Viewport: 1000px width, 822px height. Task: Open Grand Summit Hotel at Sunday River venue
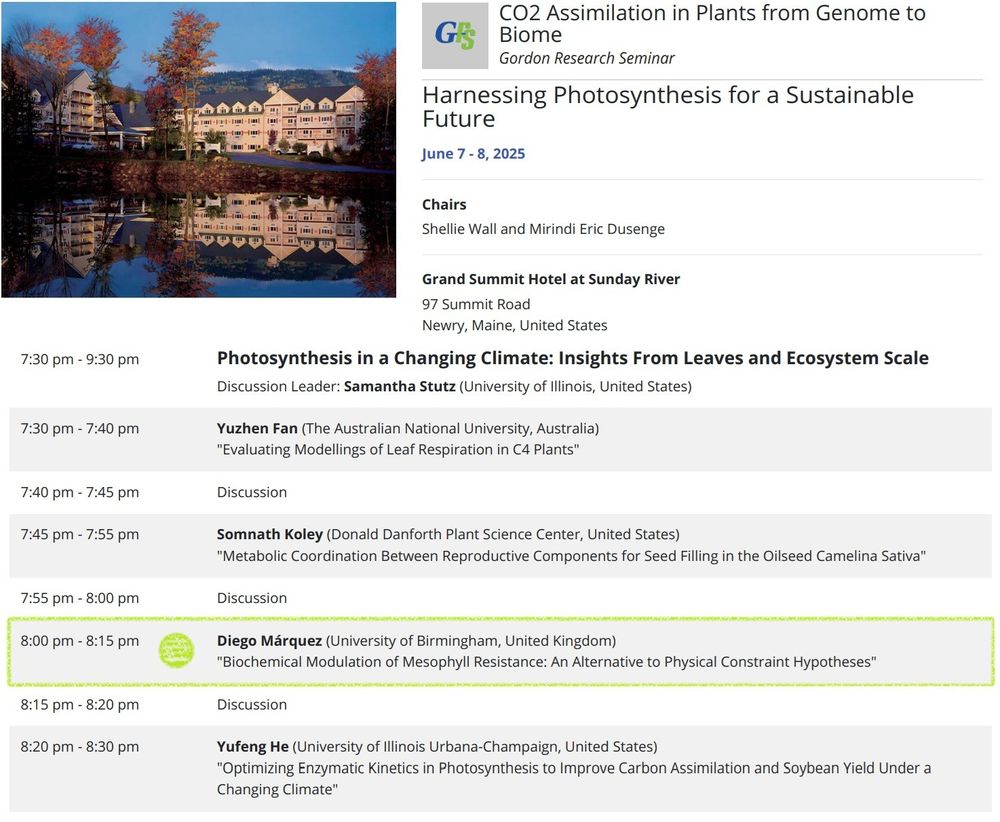(x=550, y=279)
